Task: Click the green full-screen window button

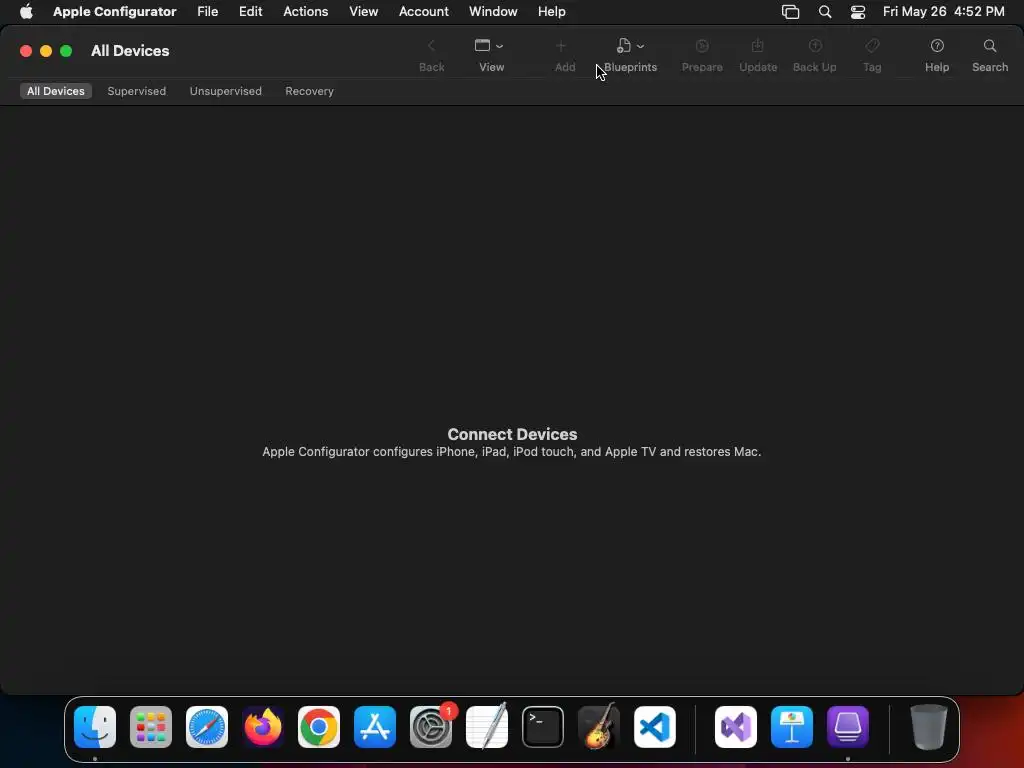Action: tap(66, 51)
